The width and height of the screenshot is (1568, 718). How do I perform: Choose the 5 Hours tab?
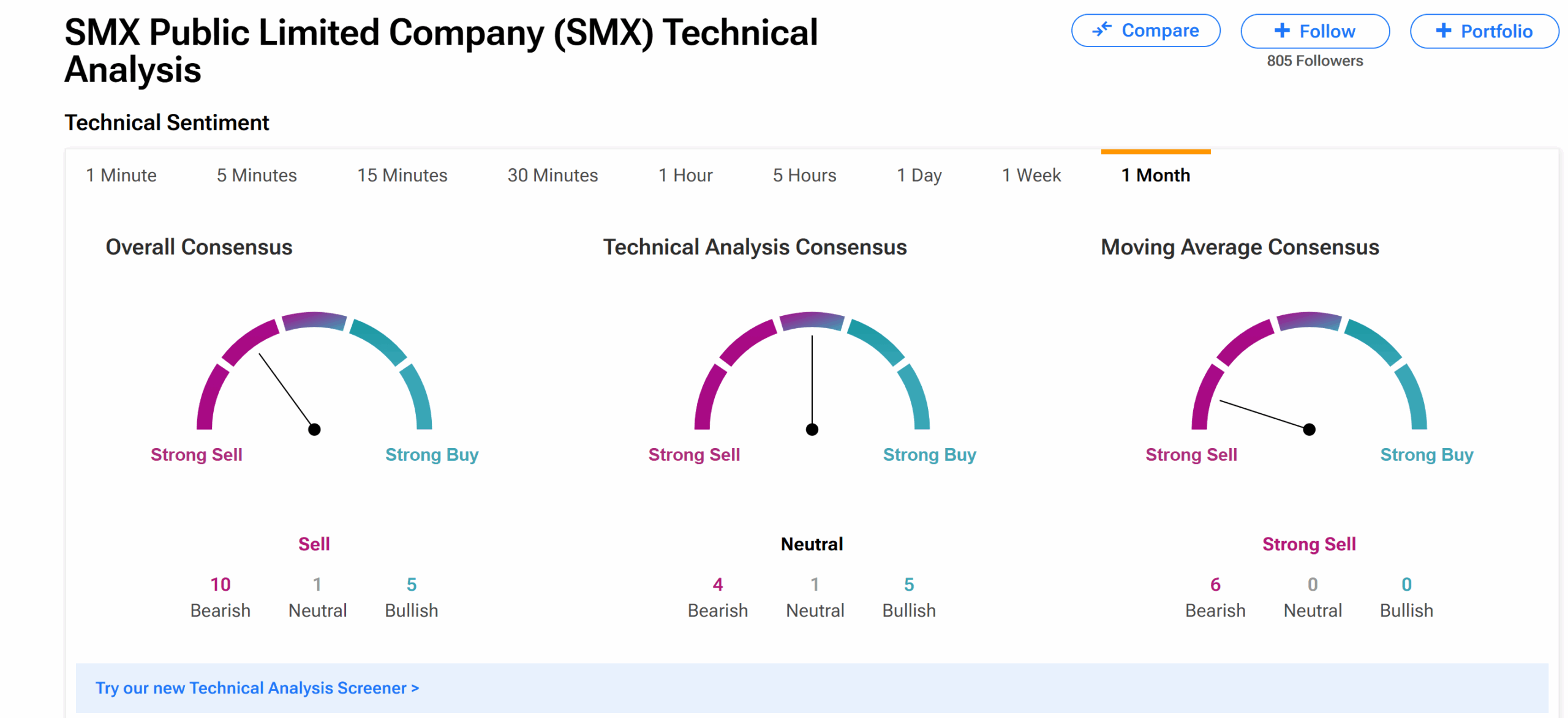[x=804, y=175]
